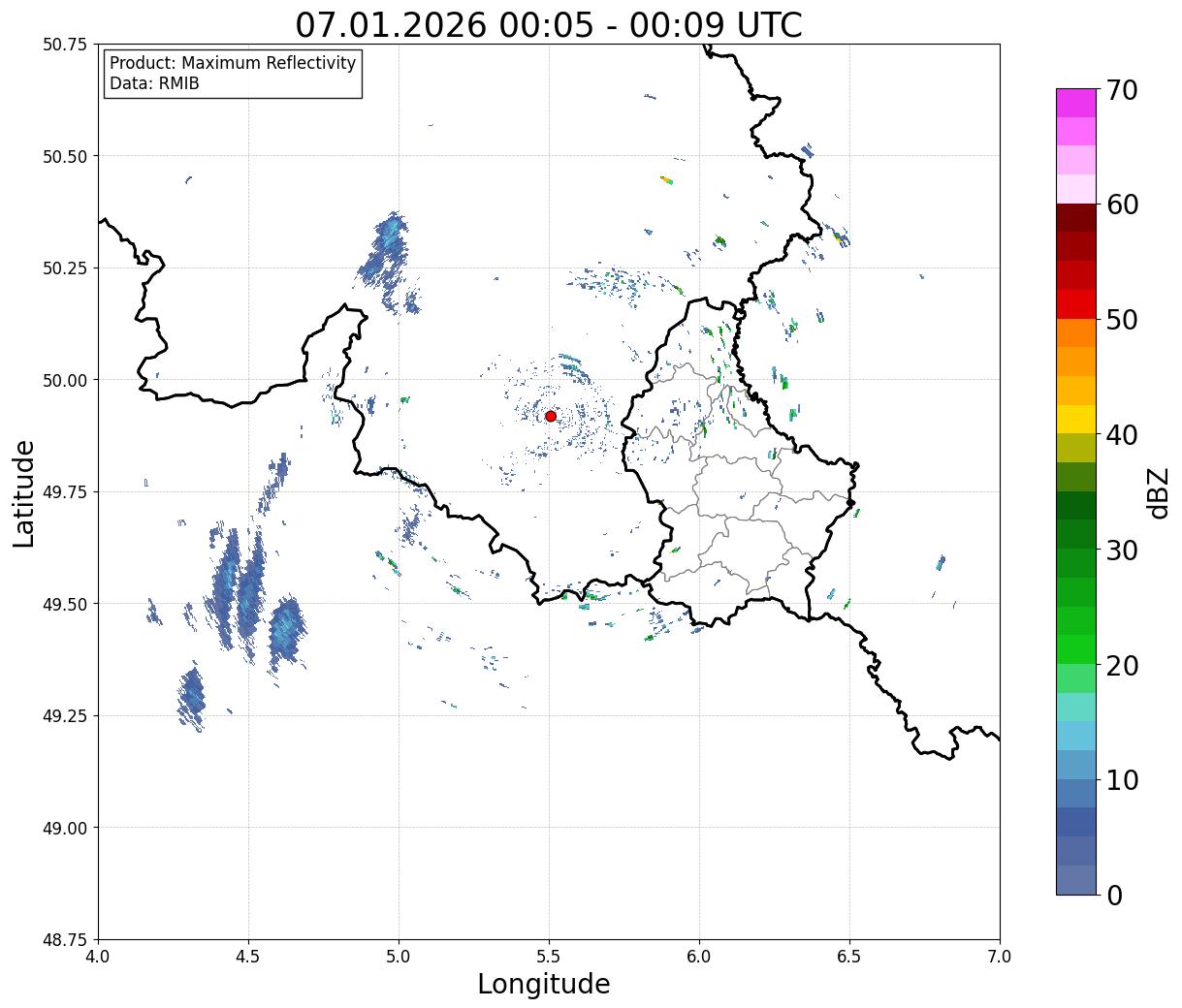The image size is (1182, 1008).
Task: Click the 70 tick on colorbar
Action: [x=1121, y=90]
